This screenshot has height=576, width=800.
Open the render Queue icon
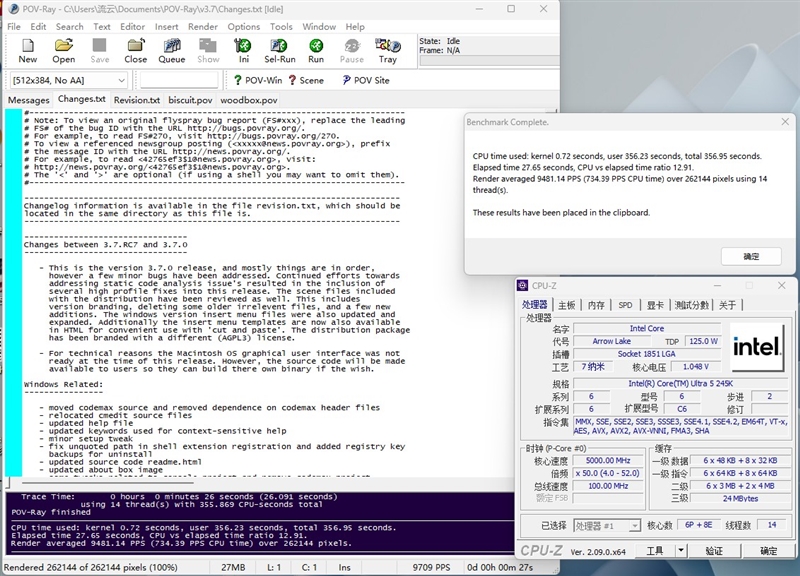172,51
